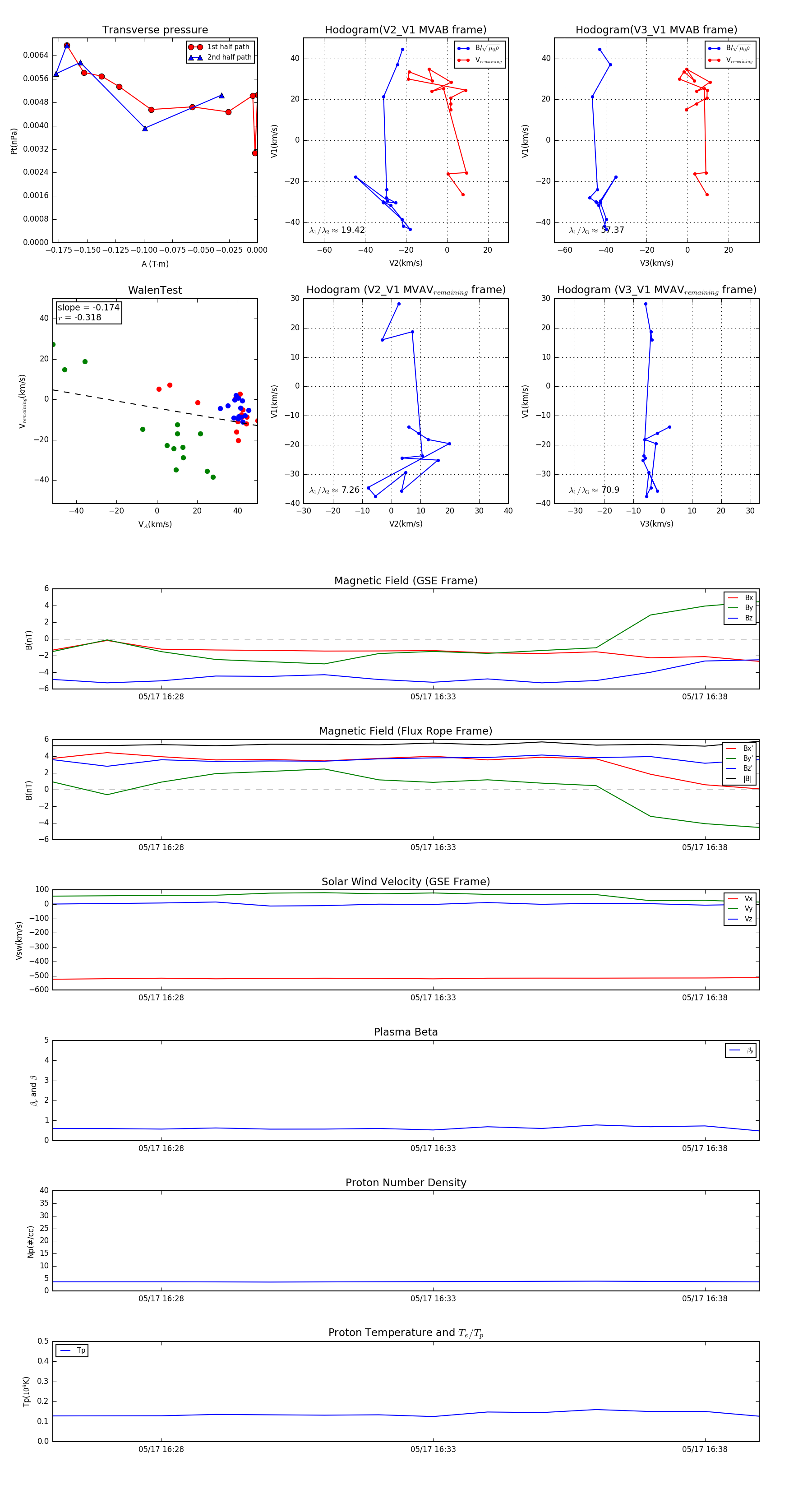The image size is (812, 1489).
Task: Select the 'slope = -0.174' annotation
Action: pos(88,308)
